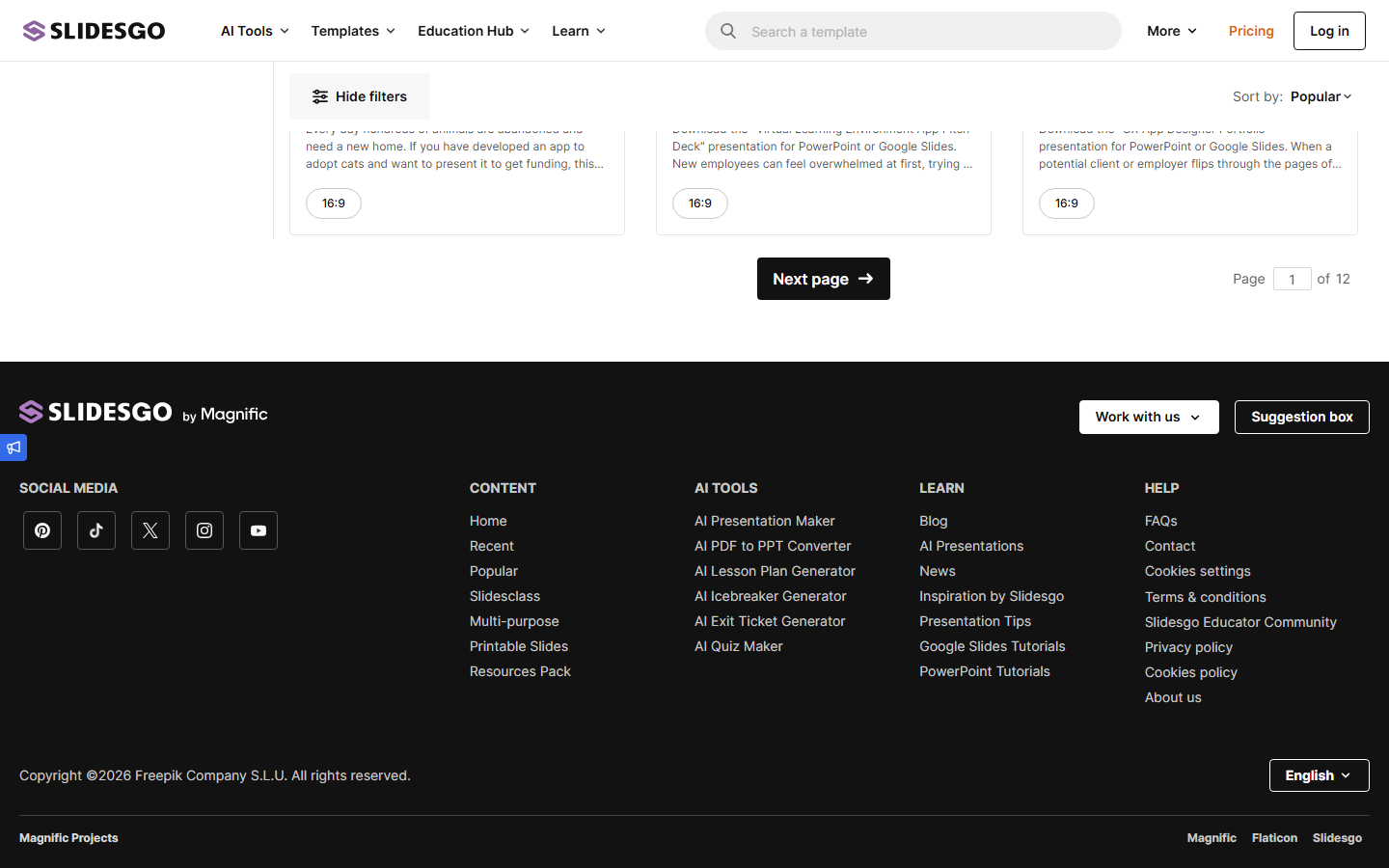Open the AI Tools menu

(x=255, y=31)
